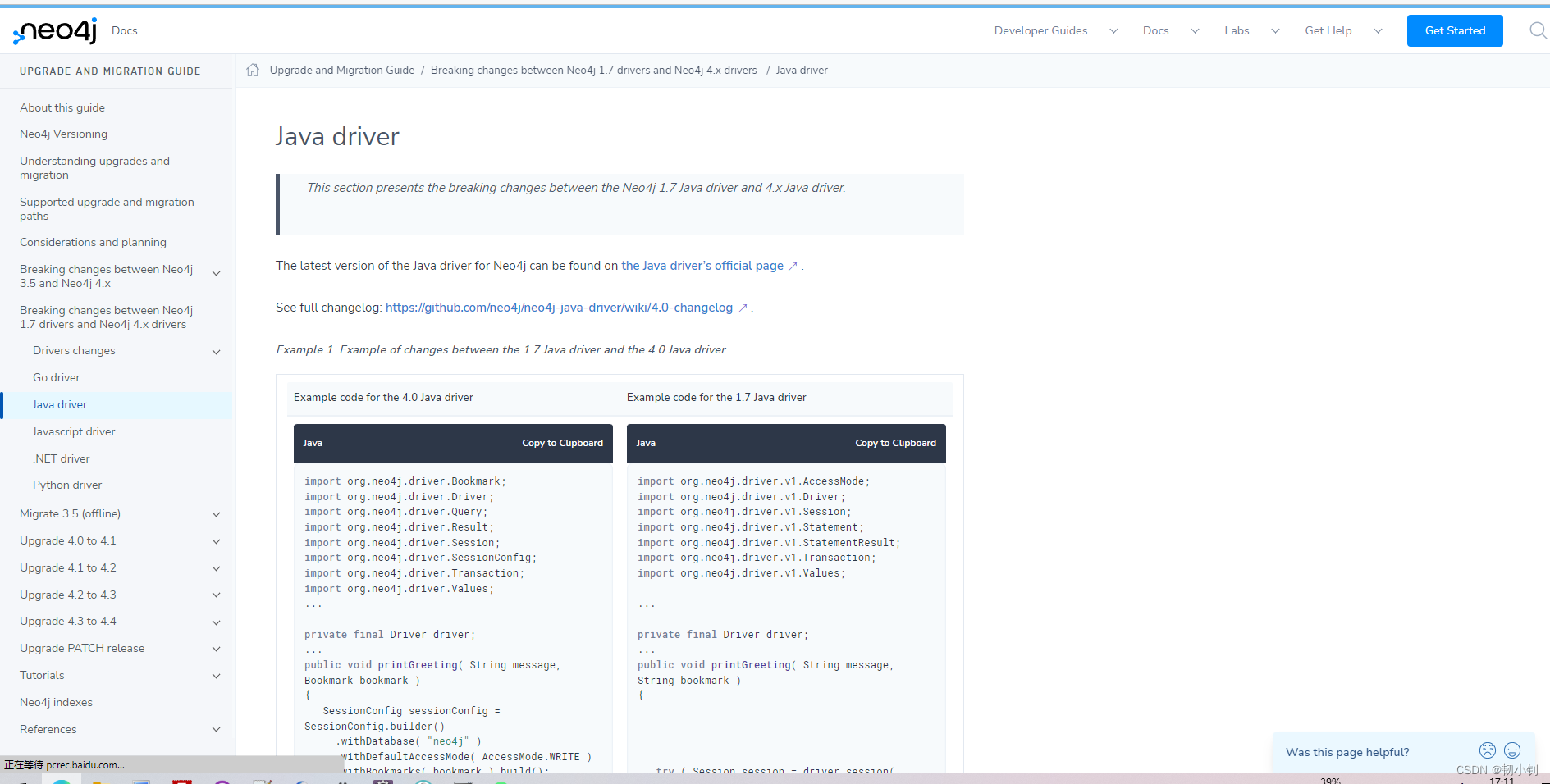Screen dimensions: 1550x784
Task: Click Upgrade and Migration Guide sidebar heading
Action: coord(110,71)
